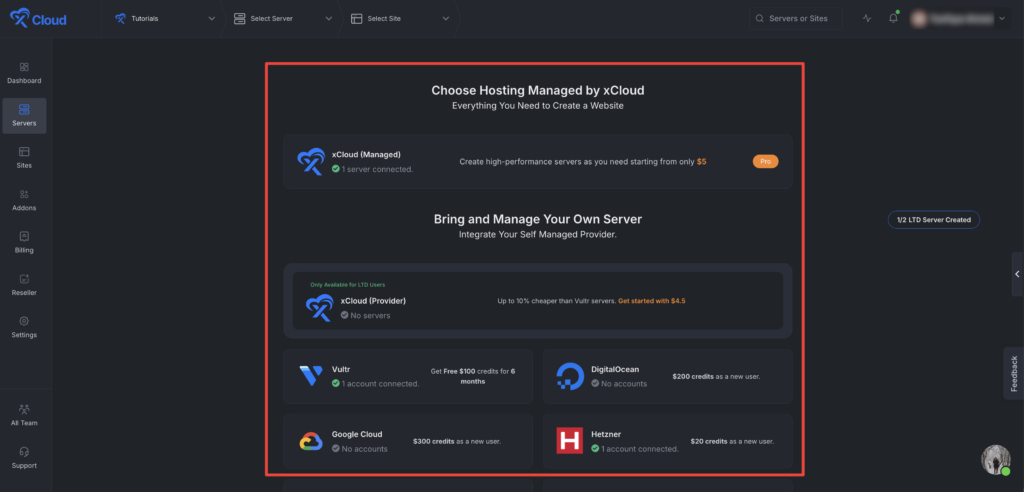Open the Feedback side tab
This screenshot has width=1024, height=492.
[x=1014, y=373]
